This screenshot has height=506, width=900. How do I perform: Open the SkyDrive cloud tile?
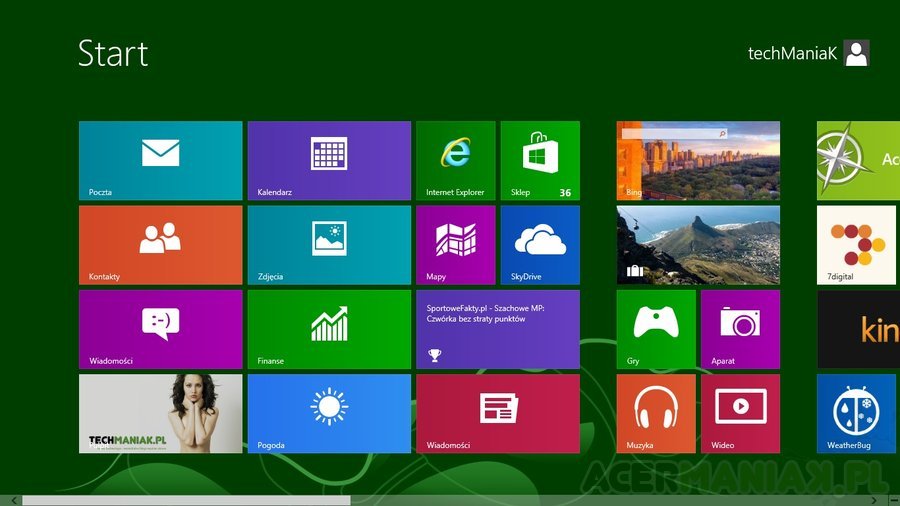pyautogui.click(x=540, y=245)
